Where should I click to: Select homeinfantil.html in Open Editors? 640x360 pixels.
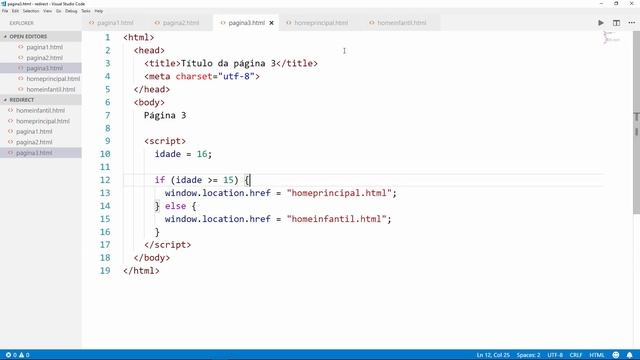(x=51, y=89)
